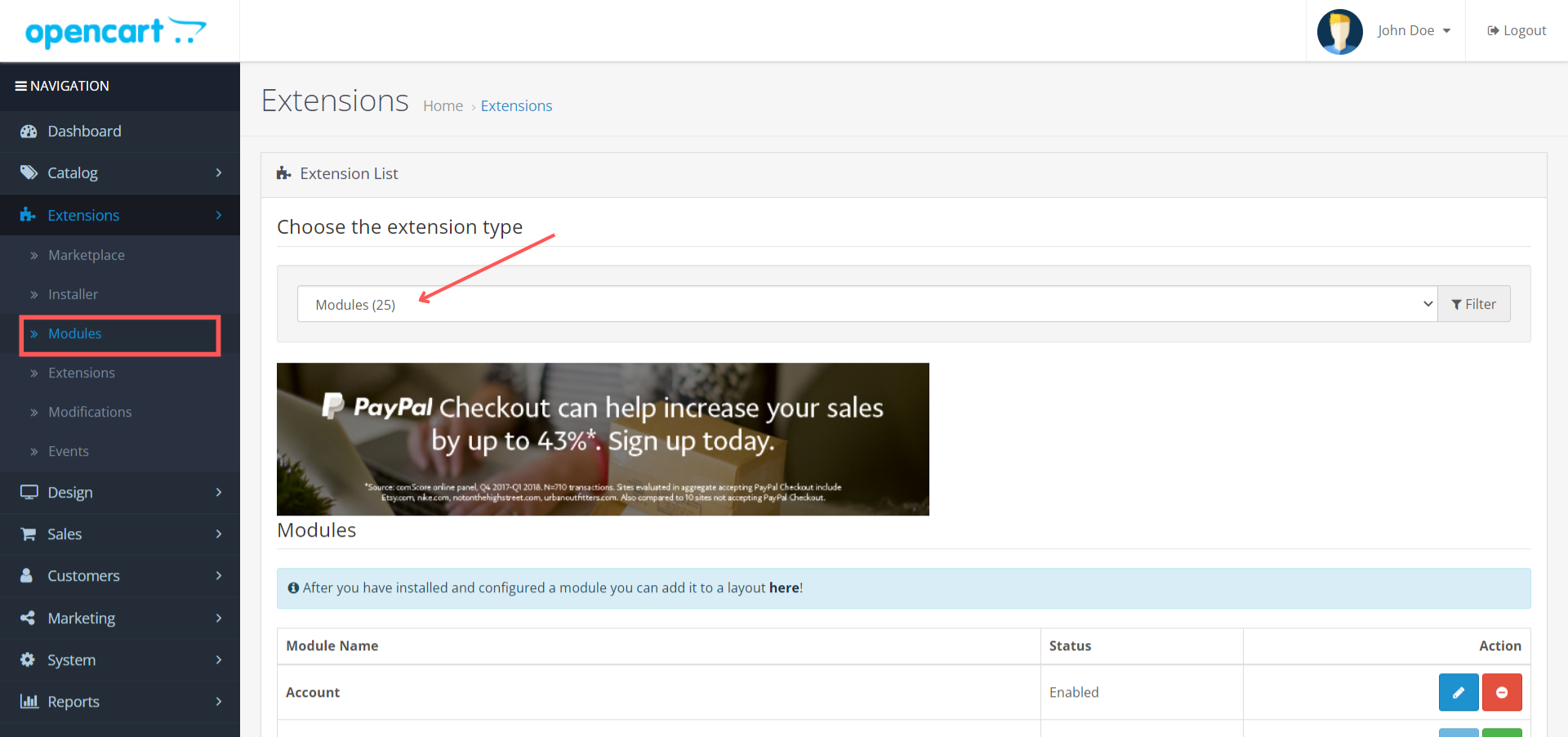
Task: Open the System gear icon
Action: (28, 659)
